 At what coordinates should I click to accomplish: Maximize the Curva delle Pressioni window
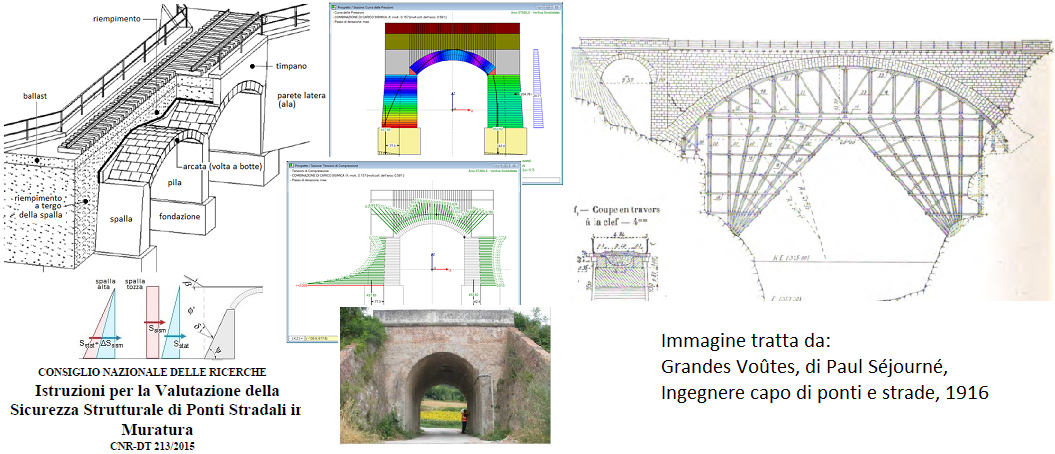pyautogui.click(x=548, y=7)
